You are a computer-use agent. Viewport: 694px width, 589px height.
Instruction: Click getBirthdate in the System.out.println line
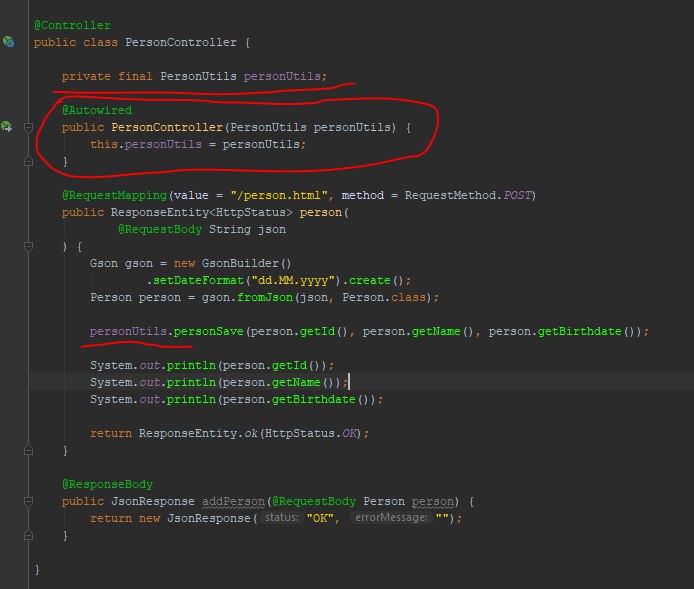tap(313, 400)
